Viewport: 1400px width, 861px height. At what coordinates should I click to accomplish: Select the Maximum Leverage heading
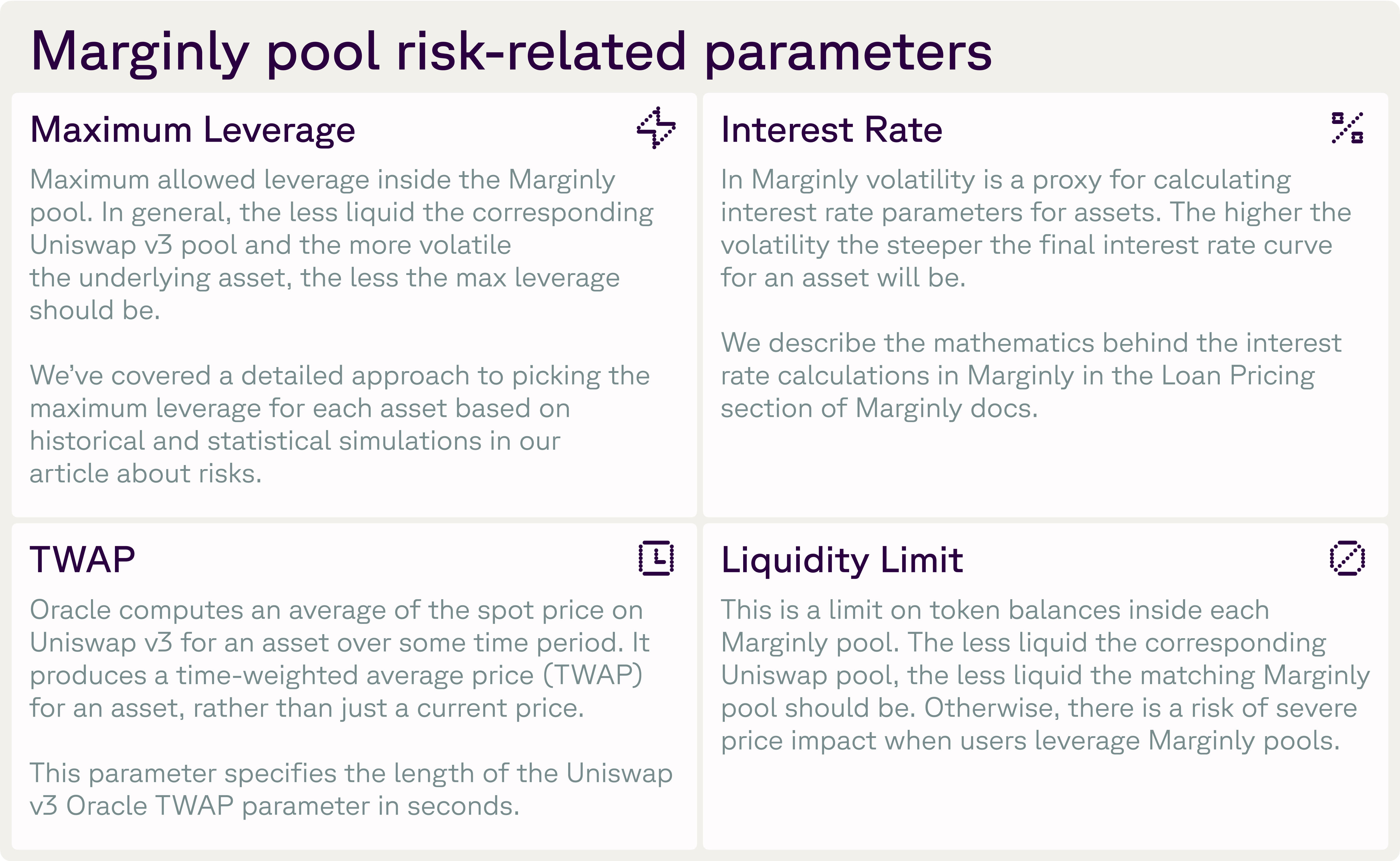click(x=192, y=130)
